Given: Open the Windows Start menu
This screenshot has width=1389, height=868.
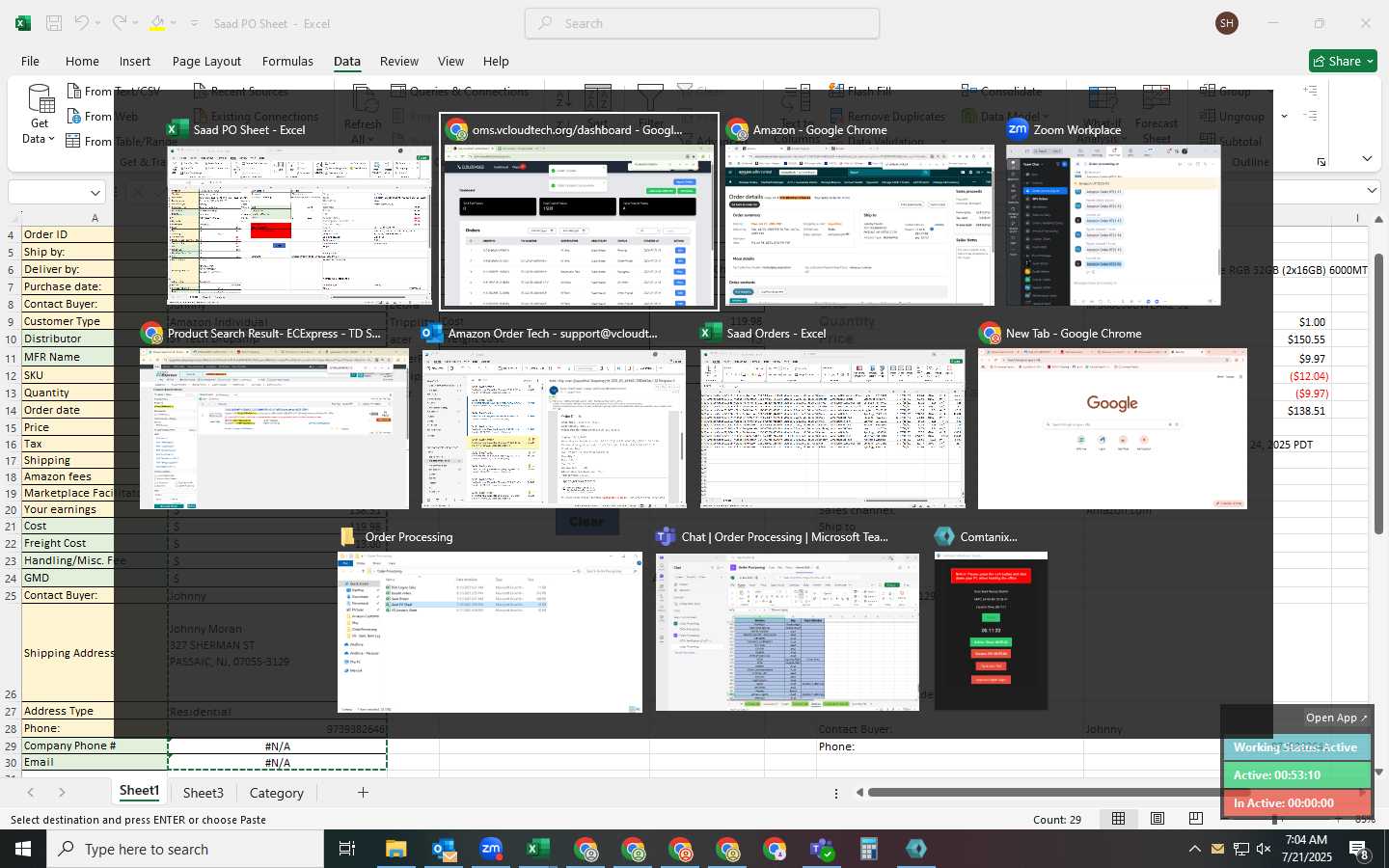Looking at the screenshot, I should coord(23,849).
